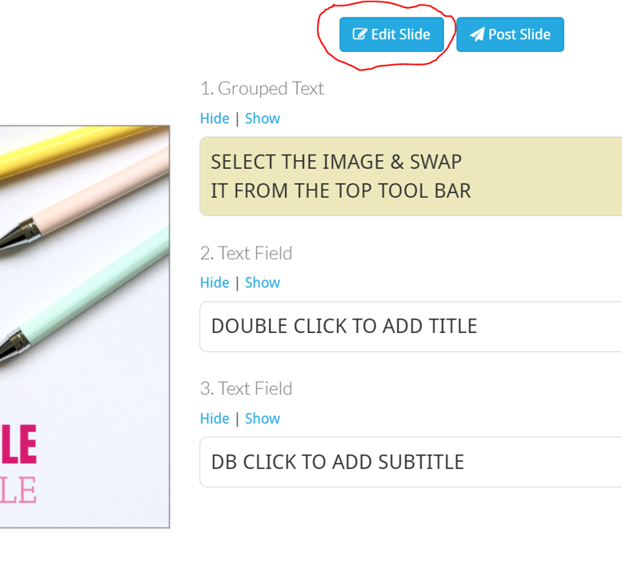Click the "3. Text Field" heading
This screenshot has height=574, width=622.
[x=246, y=388]
